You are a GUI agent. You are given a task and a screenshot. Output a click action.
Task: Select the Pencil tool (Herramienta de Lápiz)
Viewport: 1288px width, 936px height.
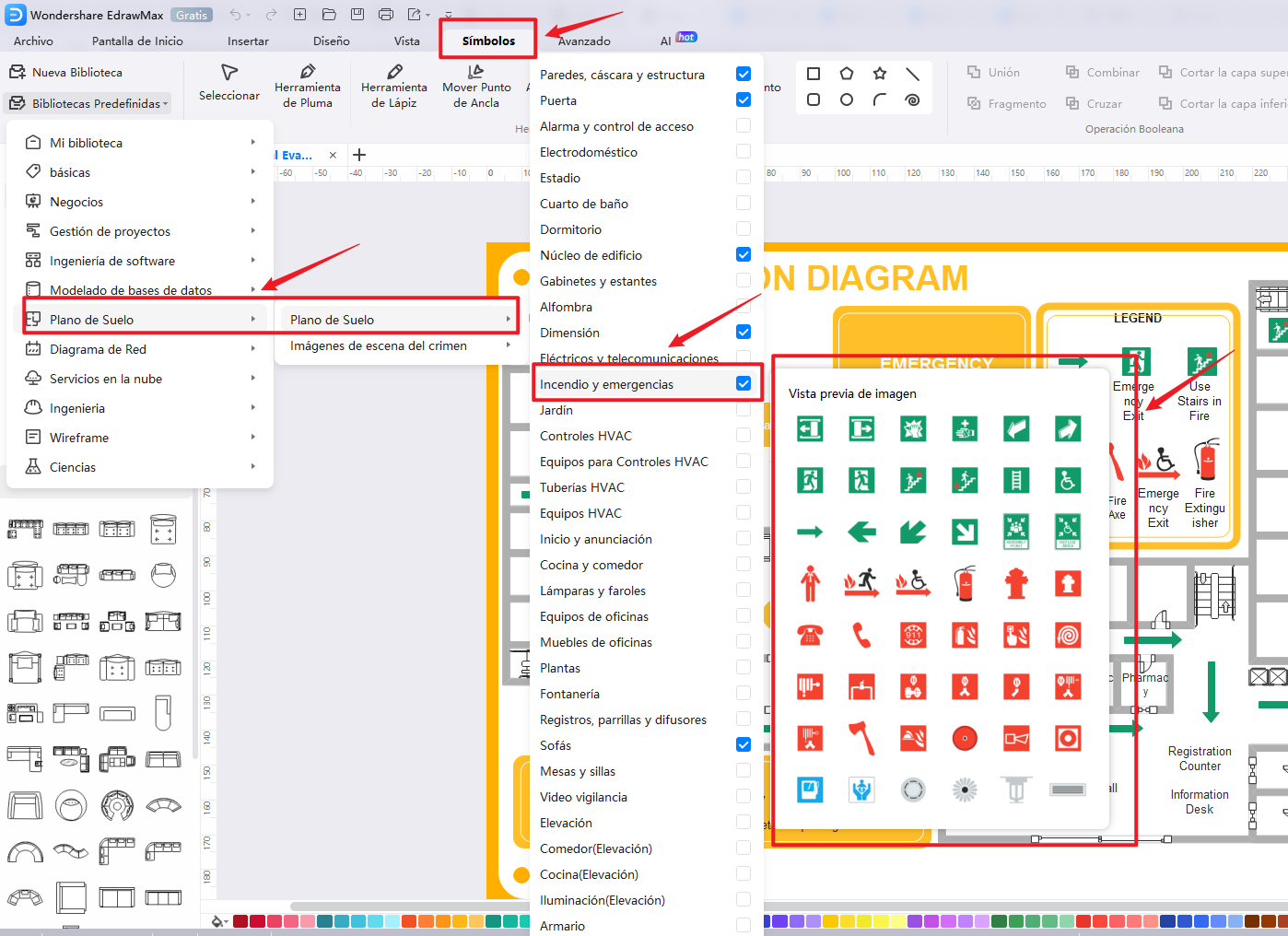393,86
